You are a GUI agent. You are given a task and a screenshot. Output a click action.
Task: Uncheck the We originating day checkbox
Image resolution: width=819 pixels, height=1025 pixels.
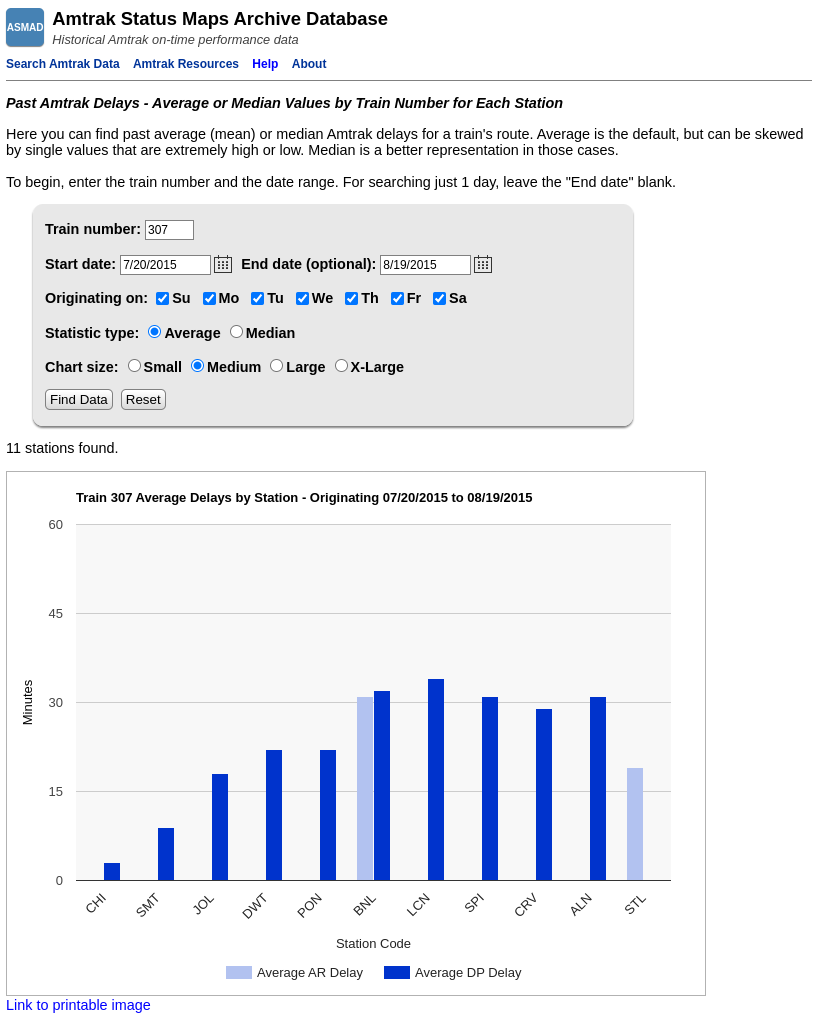pyautogui.click(x=302, y=299)
